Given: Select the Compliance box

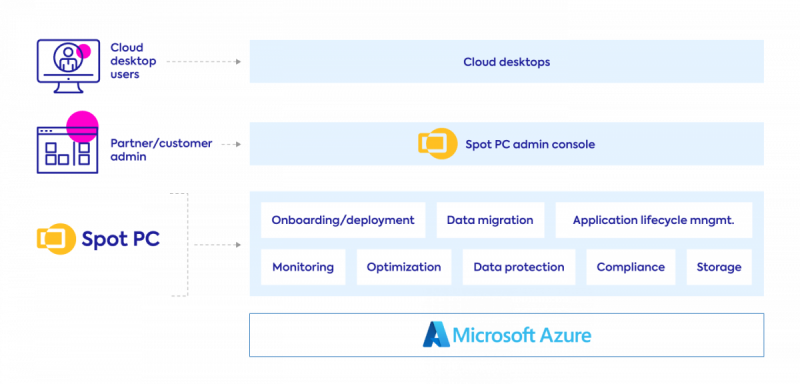Looking at the screenshot, I should point(631,267).
